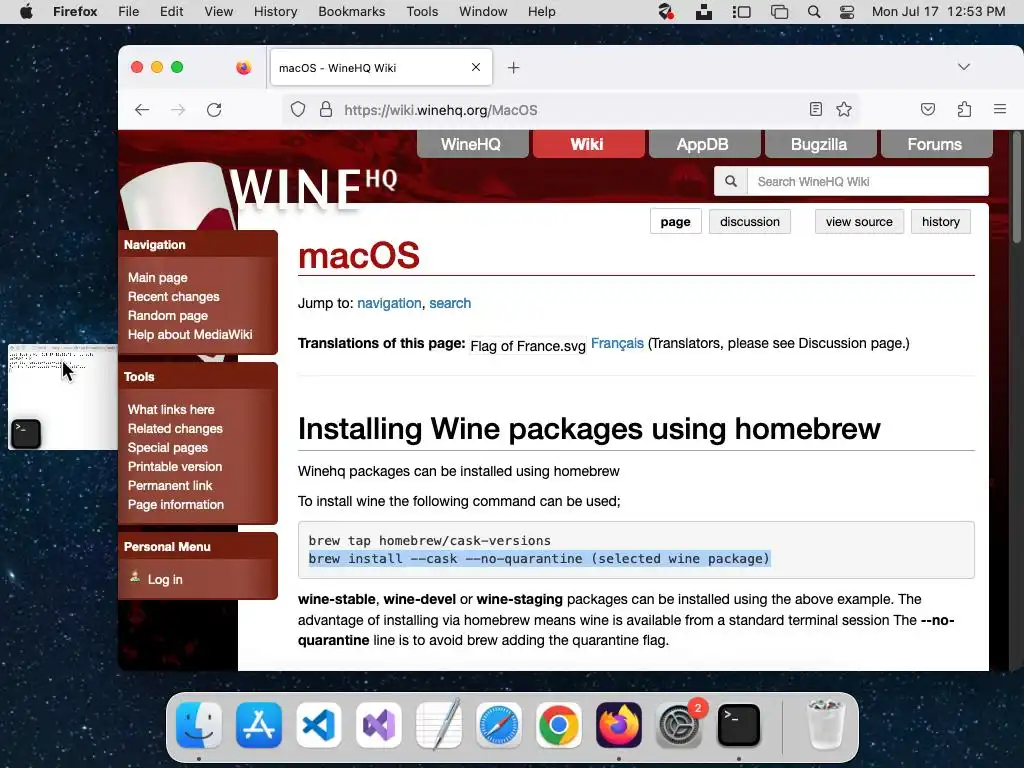
Task: Click the URL address bar
Action: coord(571,110)
